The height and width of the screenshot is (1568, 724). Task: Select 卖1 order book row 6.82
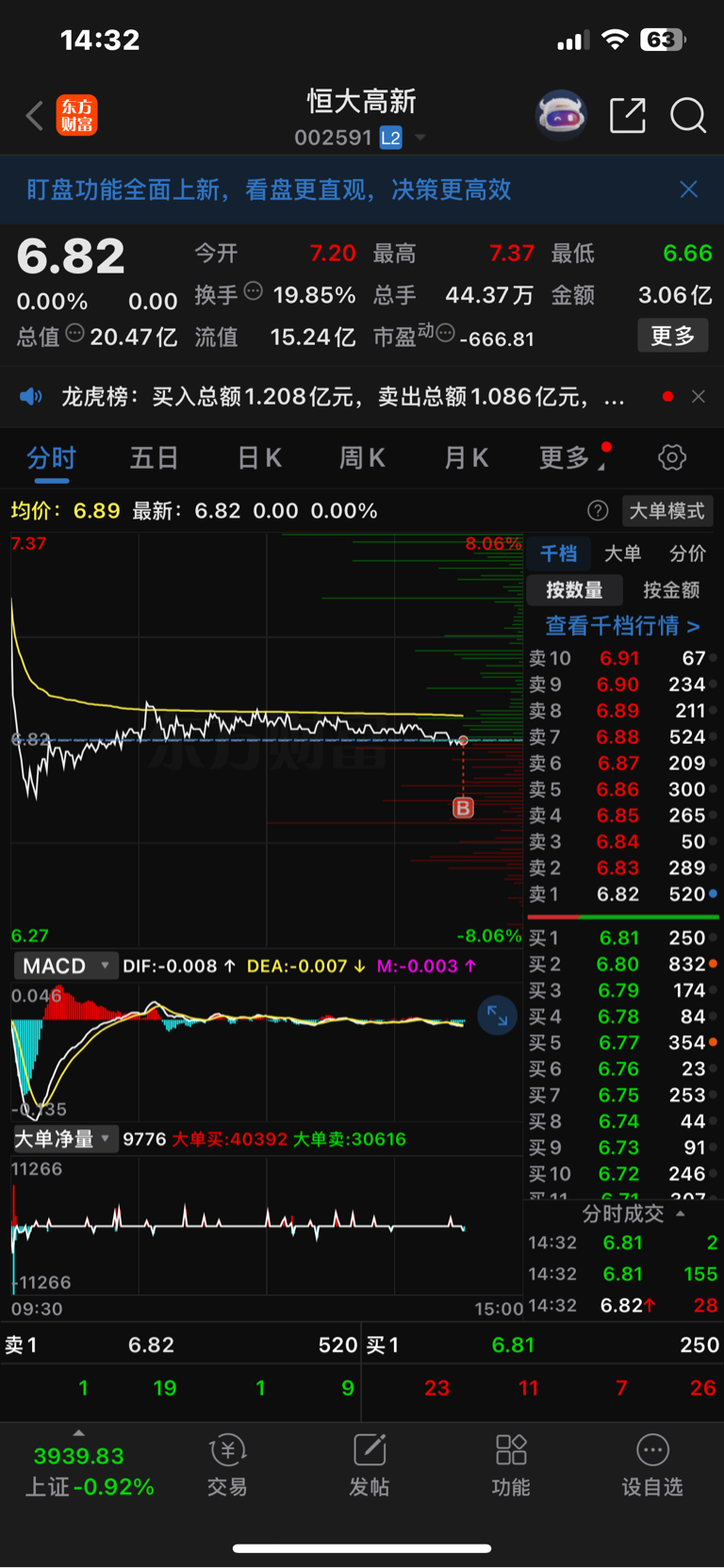point(622,894)
